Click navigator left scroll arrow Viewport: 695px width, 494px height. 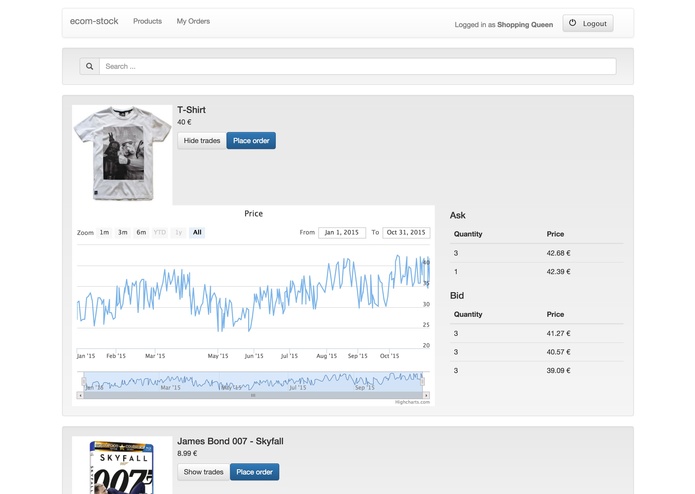(80, 395)
